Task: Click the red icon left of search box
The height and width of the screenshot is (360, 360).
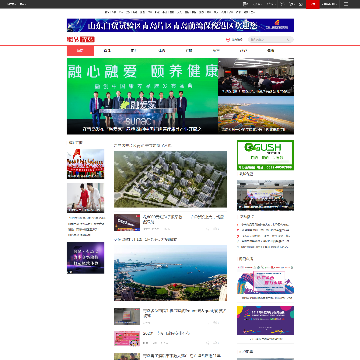Action: 228,39
